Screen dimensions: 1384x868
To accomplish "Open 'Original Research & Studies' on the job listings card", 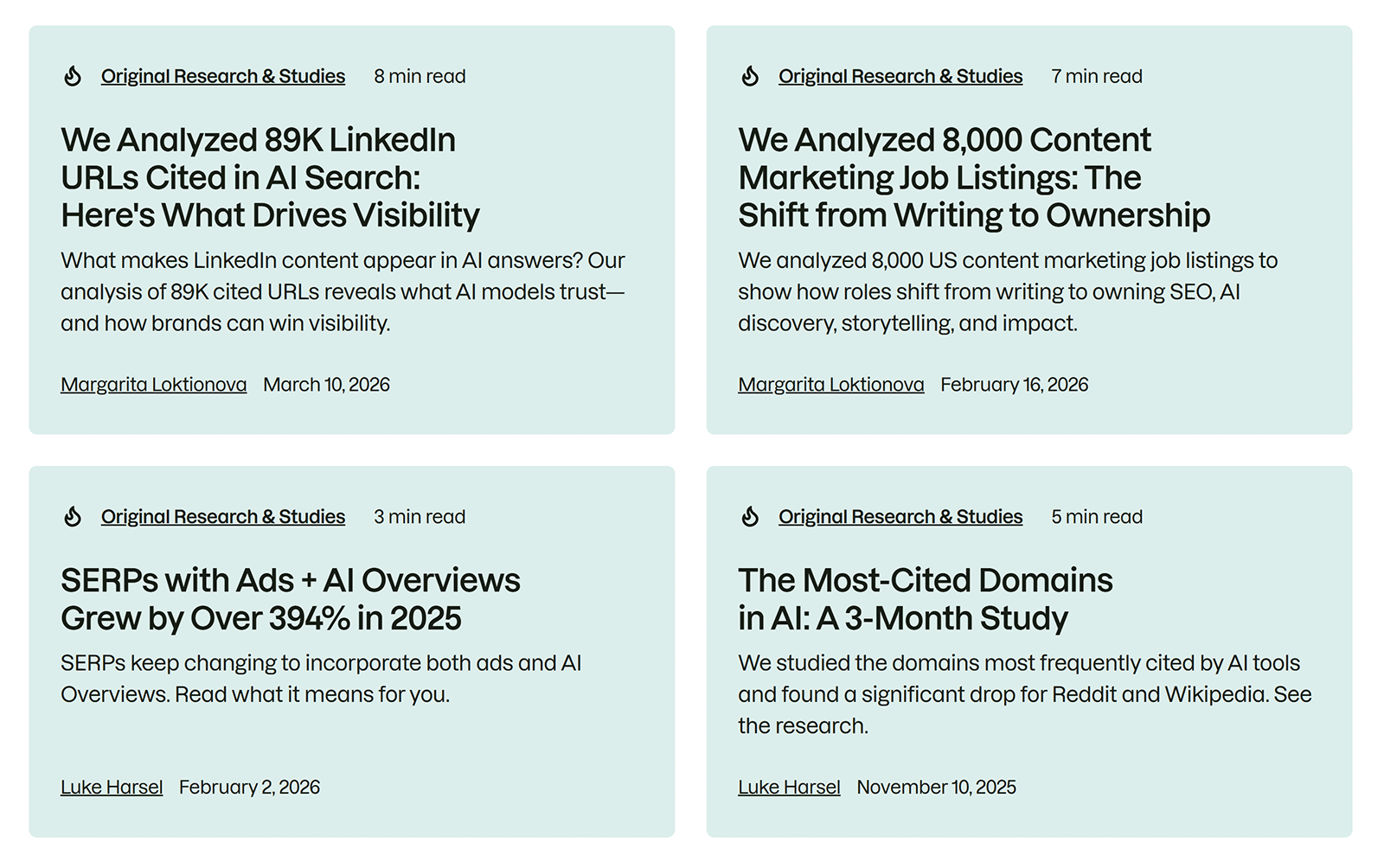I will click(900, 76).
